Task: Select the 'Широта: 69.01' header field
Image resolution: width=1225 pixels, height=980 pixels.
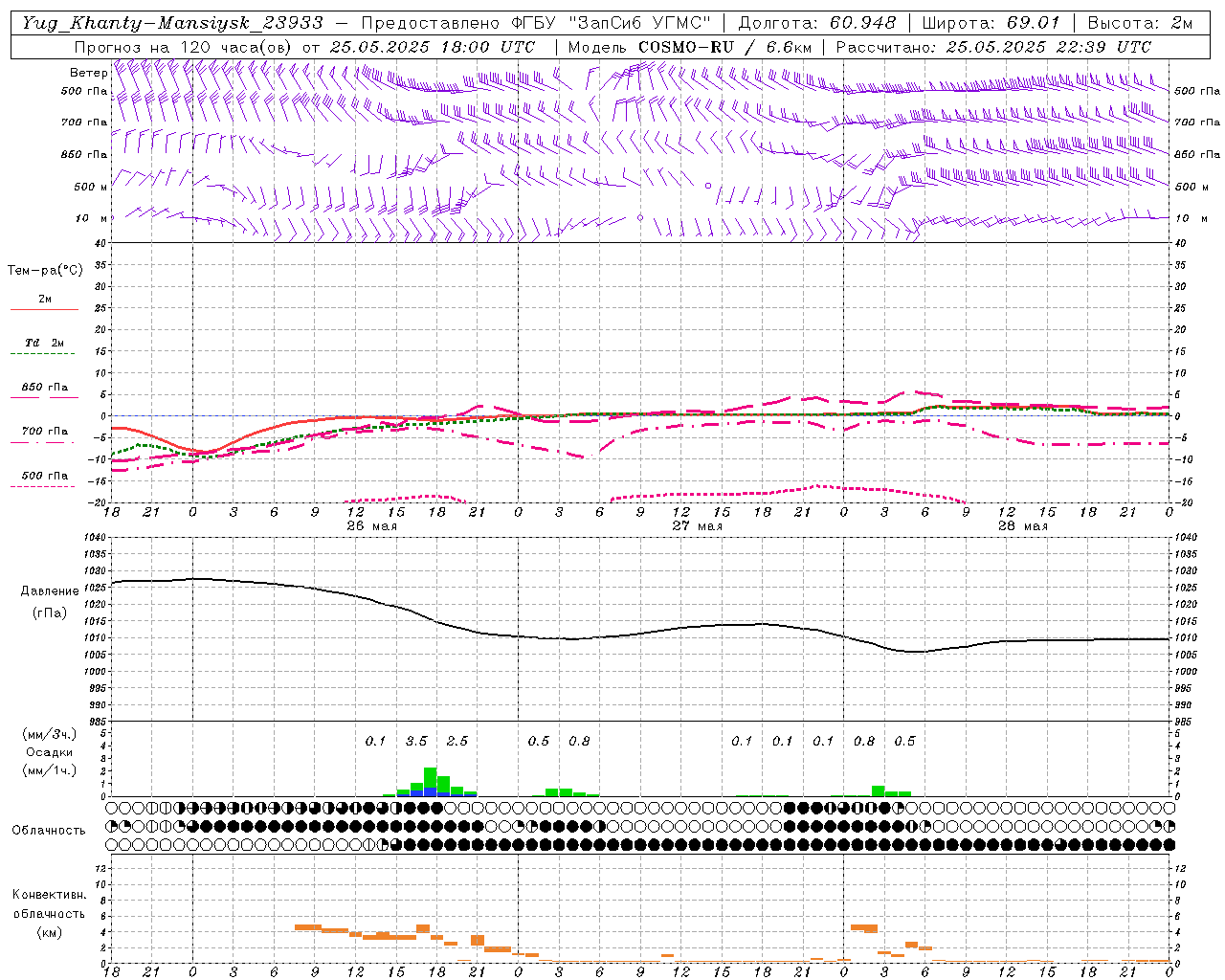Action: pos(991,22)
